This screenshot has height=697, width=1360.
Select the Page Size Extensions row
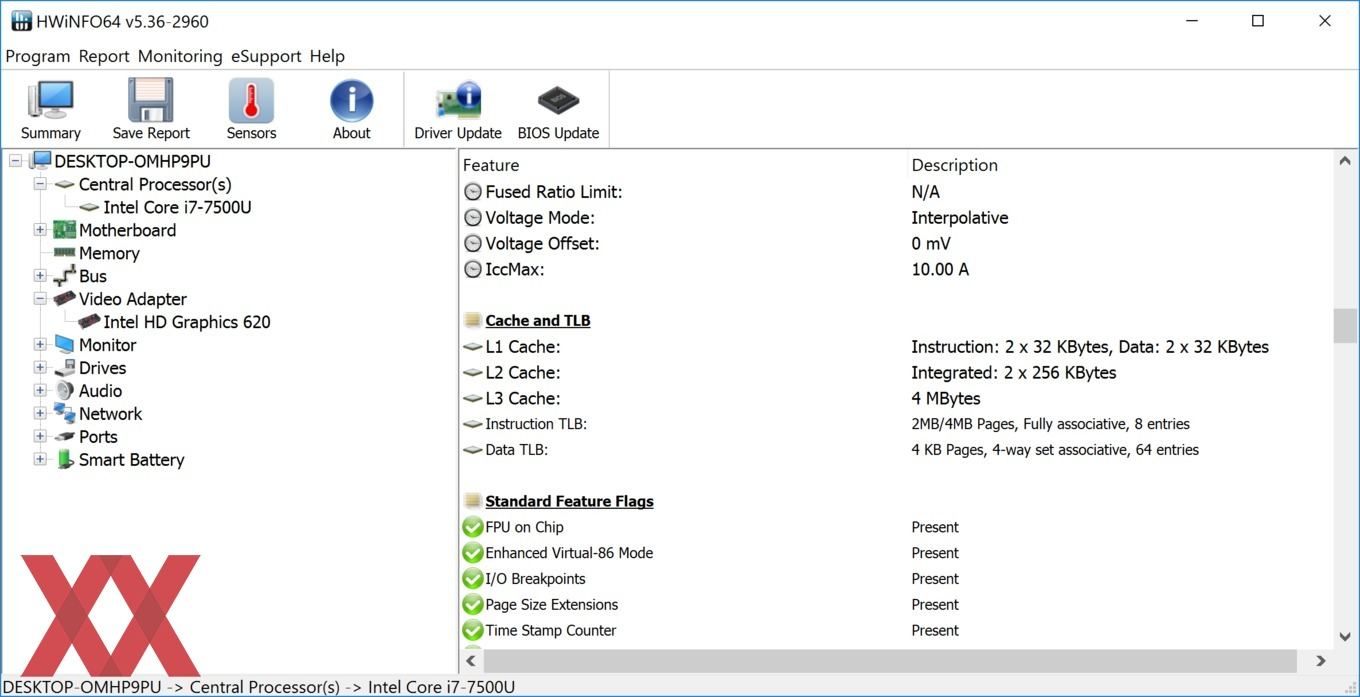point(897,605)
